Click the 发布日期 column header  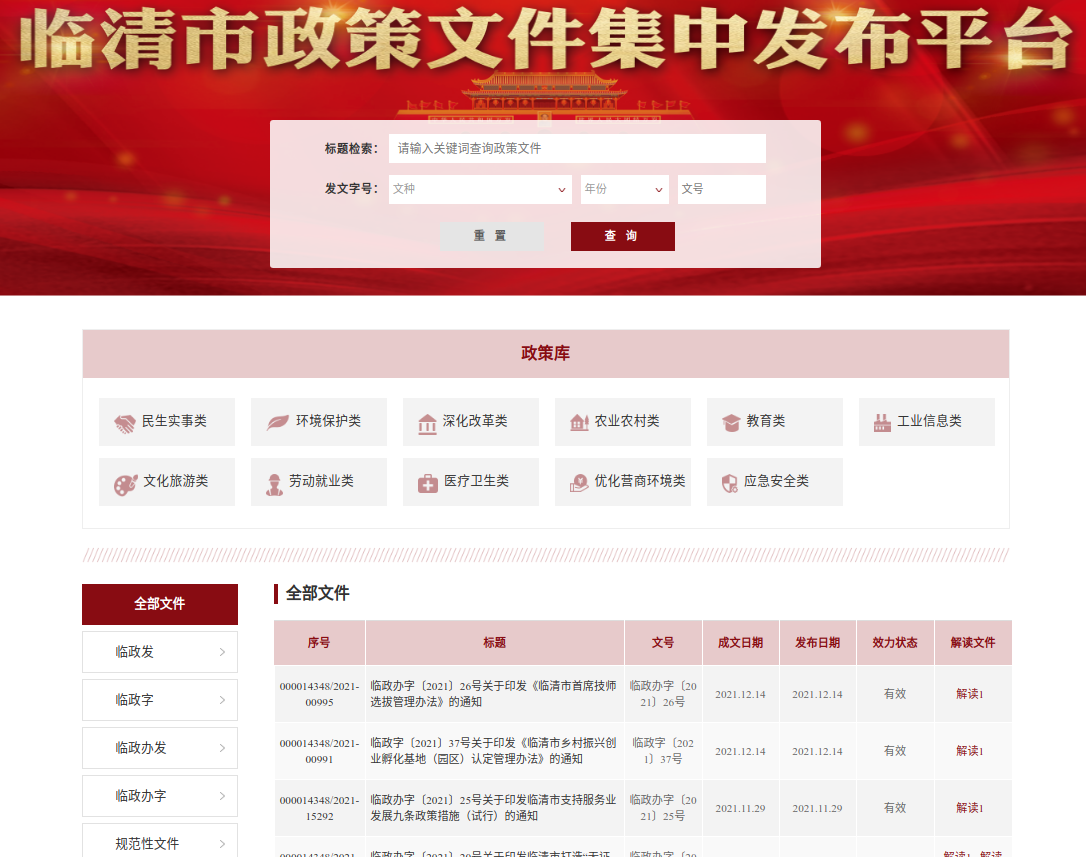point(817,643)
